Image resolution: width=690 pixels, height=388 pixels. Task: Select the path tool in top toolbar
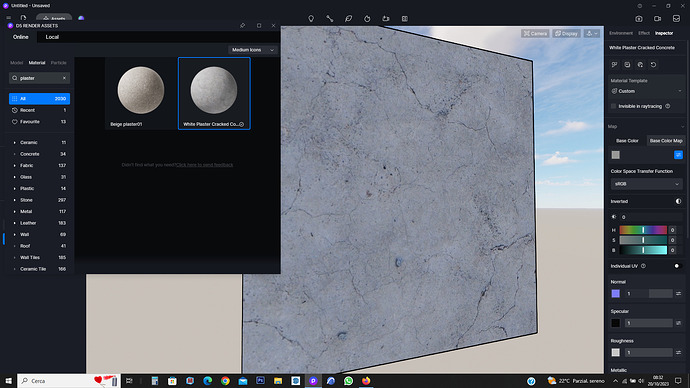330,18
